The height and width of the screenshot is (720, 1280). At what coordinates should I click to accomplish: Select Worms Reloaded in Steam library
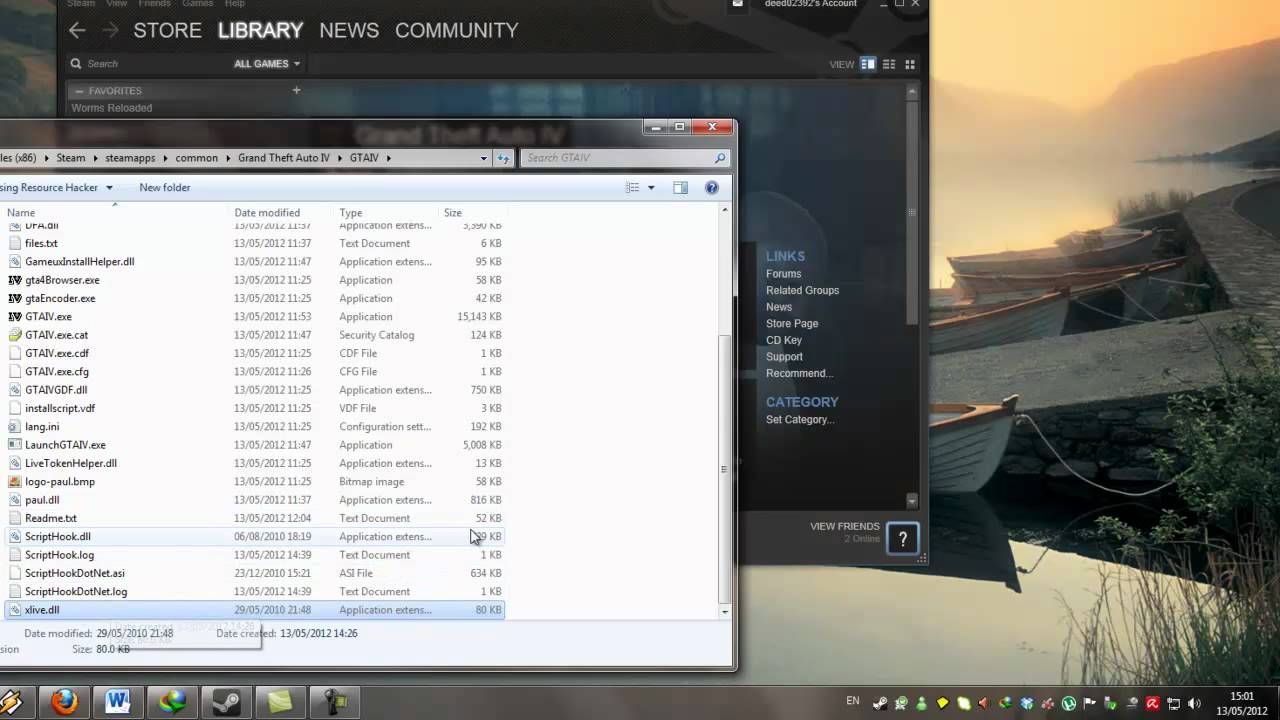112,108
